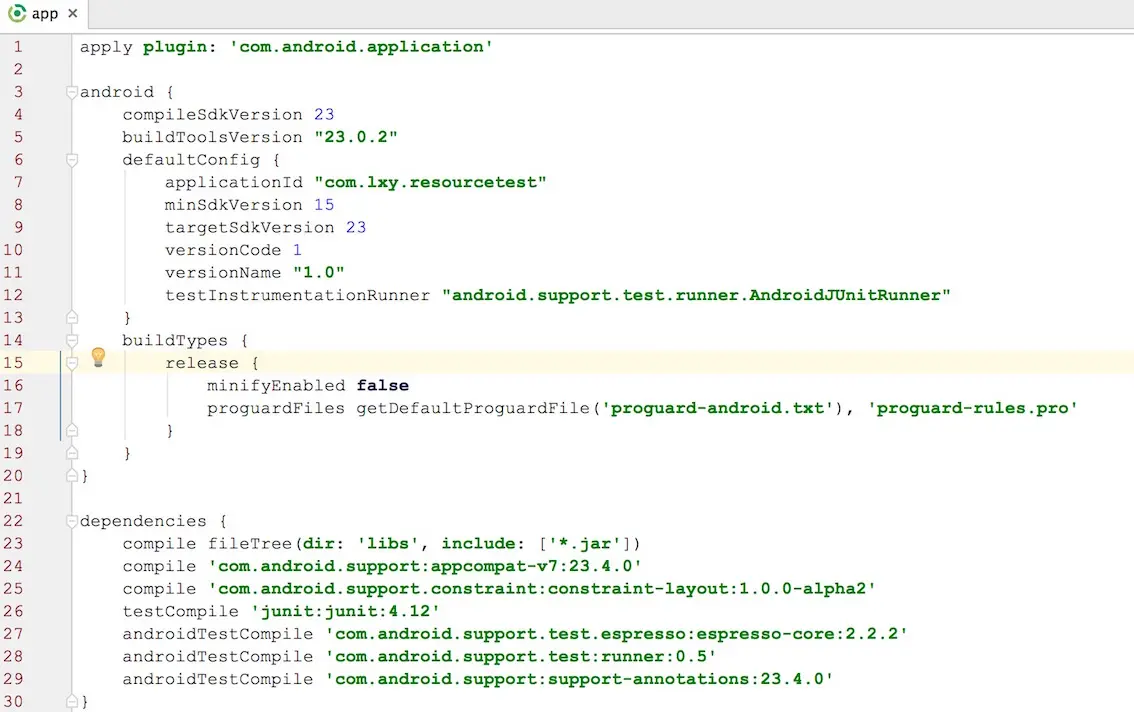Click the "1.0" versionName value
Viewport: 1134px width, 712px height.
tap(319, 273)
